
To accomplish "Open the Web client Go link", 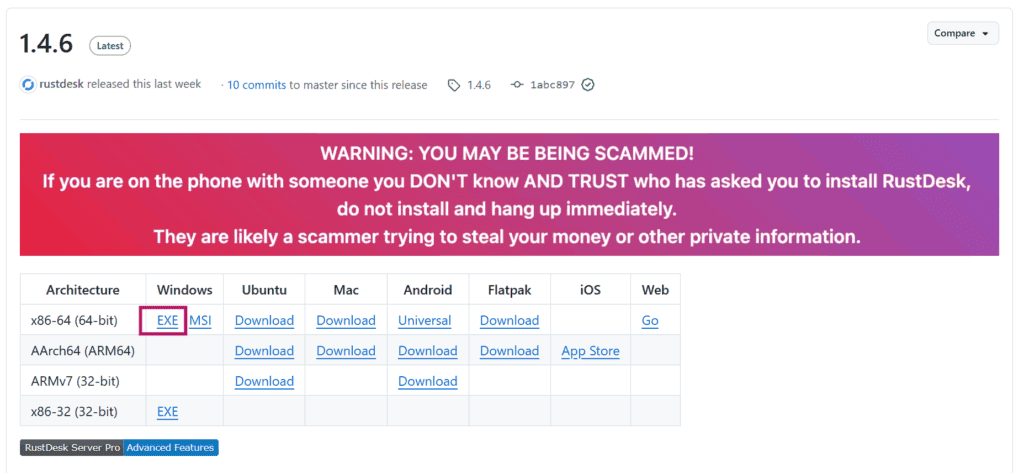I will tap(650, 321).
